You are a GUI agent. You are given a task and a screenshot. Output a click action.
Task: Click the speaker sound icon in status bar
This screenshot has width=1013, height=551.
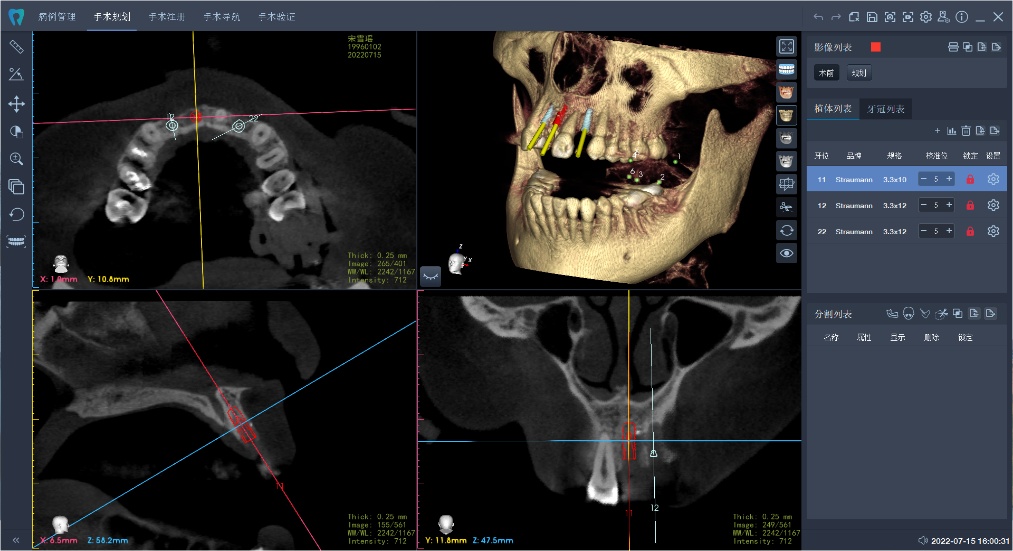pos(923,540)
